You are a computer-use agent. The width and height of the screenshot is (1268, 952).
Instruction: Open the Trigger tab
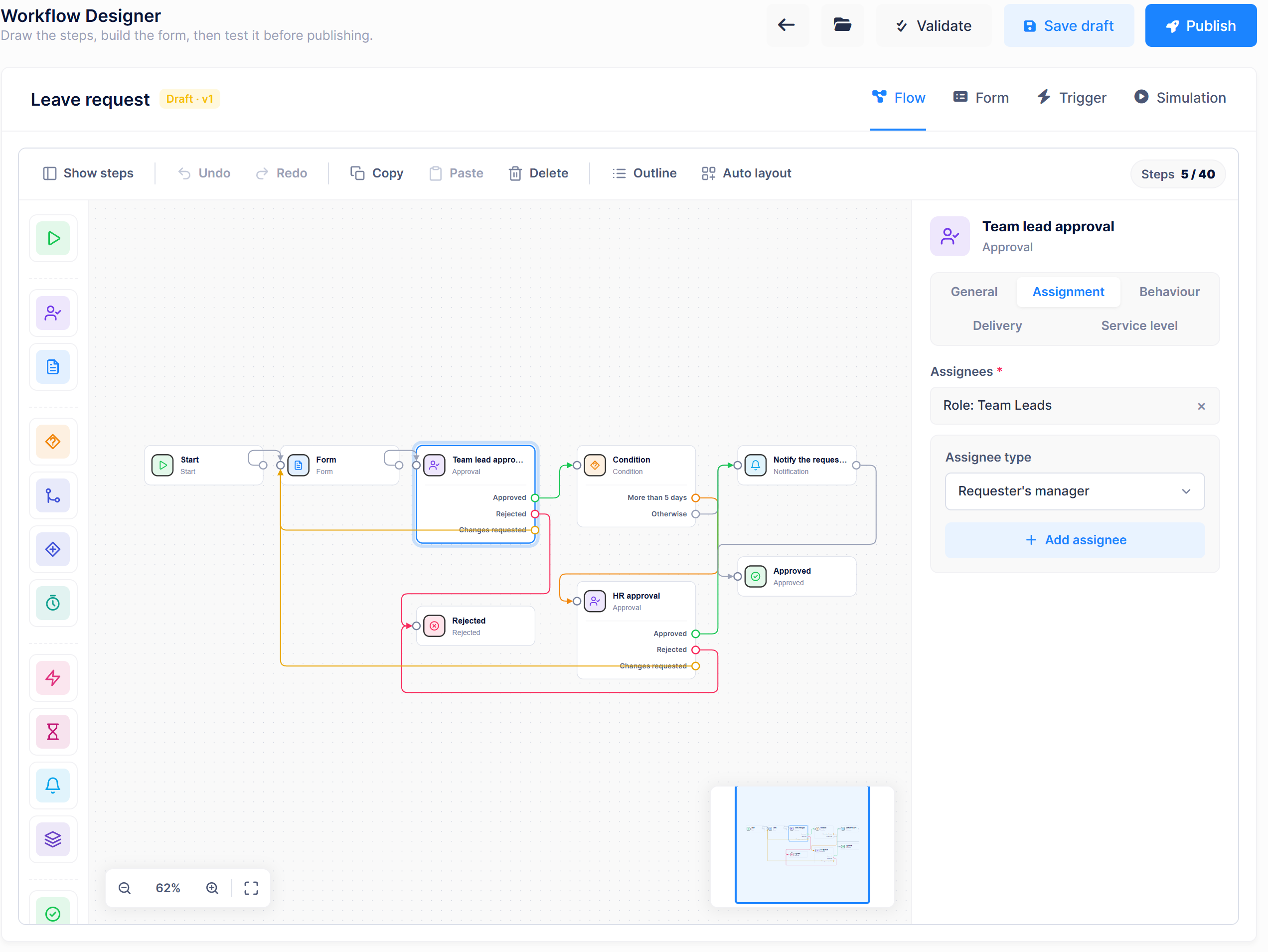[x=1072, y=98]
